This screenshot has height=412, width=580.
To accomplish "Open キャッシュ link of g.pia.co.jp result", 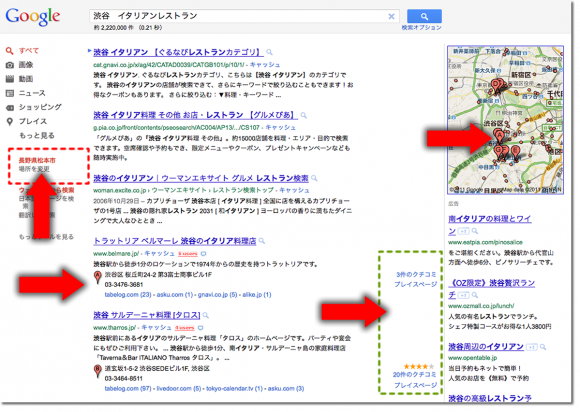I will coord(280,128).
